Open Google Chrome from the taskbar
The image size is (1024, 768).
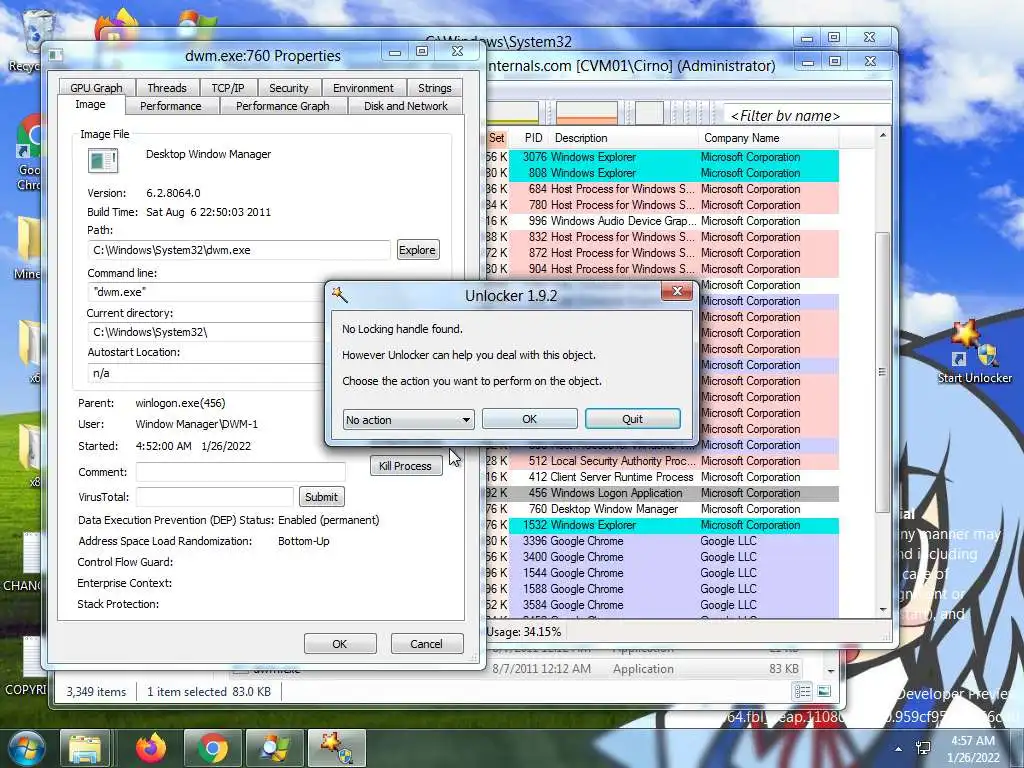click(x=212, y=748)
